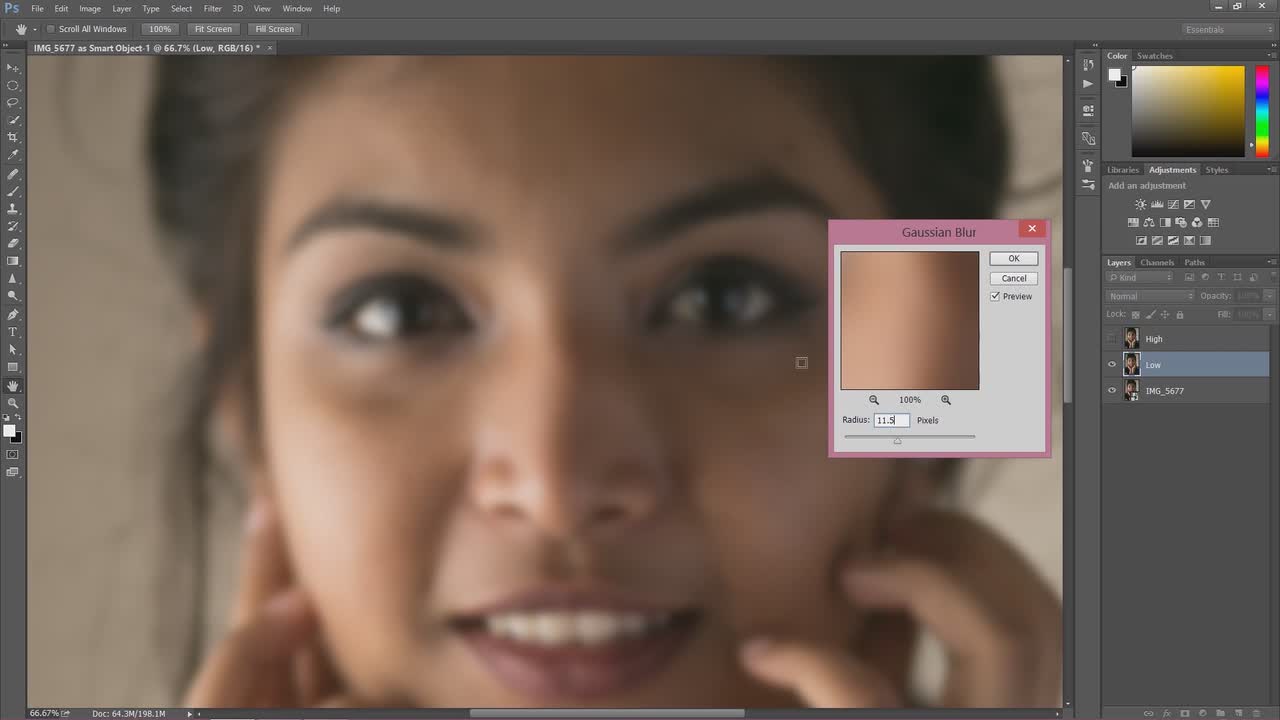Select the Horizontal Type tool
The height and width of the screenshot is (720, 1280).
(x=13, y=332)
